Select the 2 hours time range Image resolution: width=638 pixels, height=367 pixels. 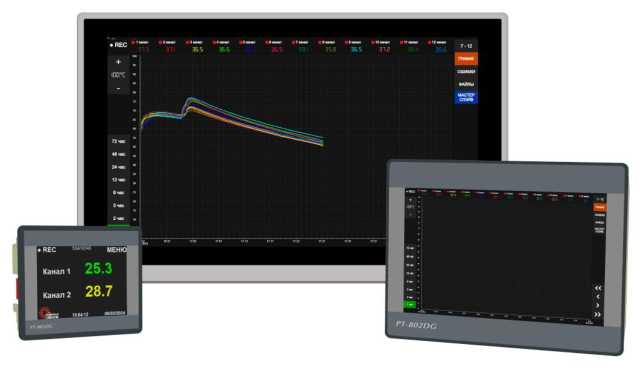pyautogui.click(x=118, y=218)
